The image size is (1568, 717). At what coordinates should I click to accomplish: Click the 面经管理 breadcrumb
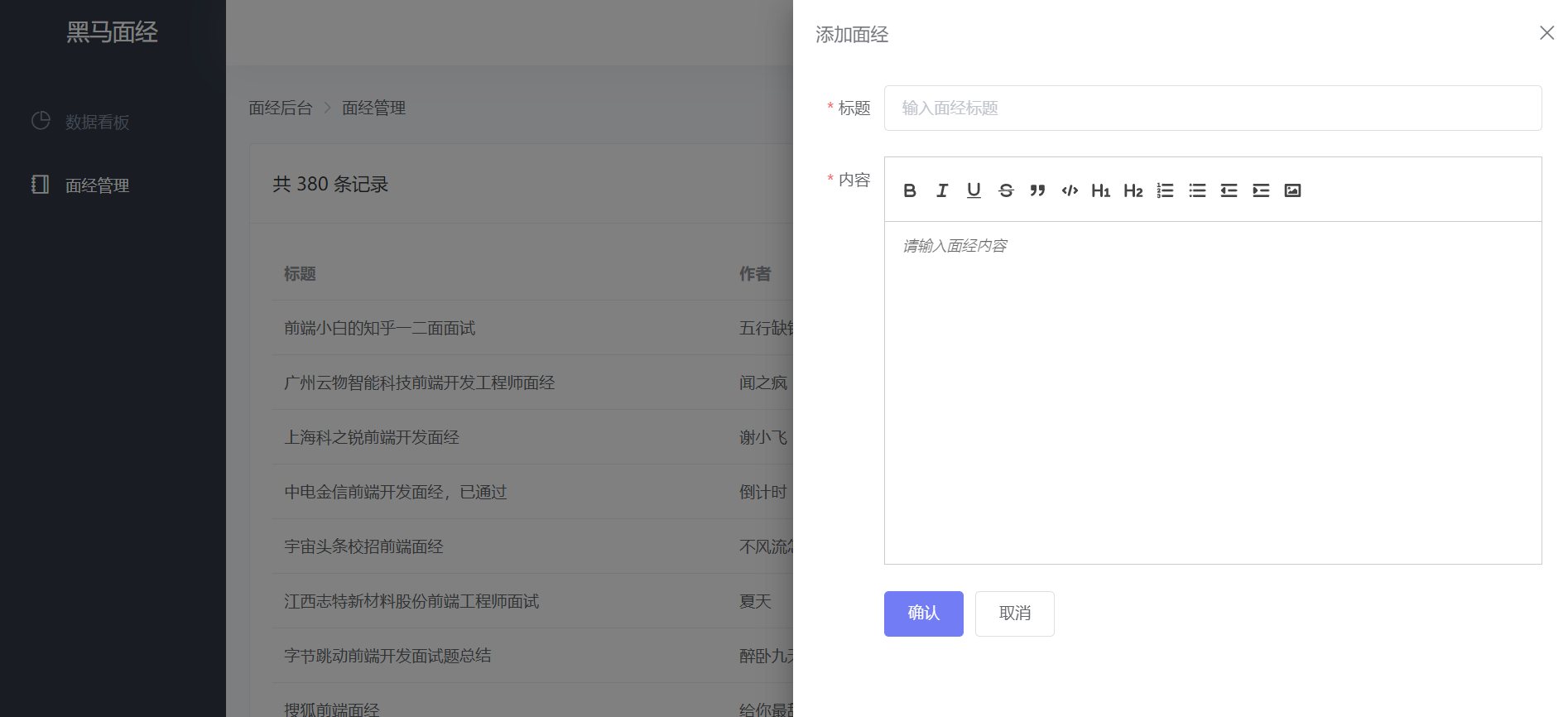373,108
